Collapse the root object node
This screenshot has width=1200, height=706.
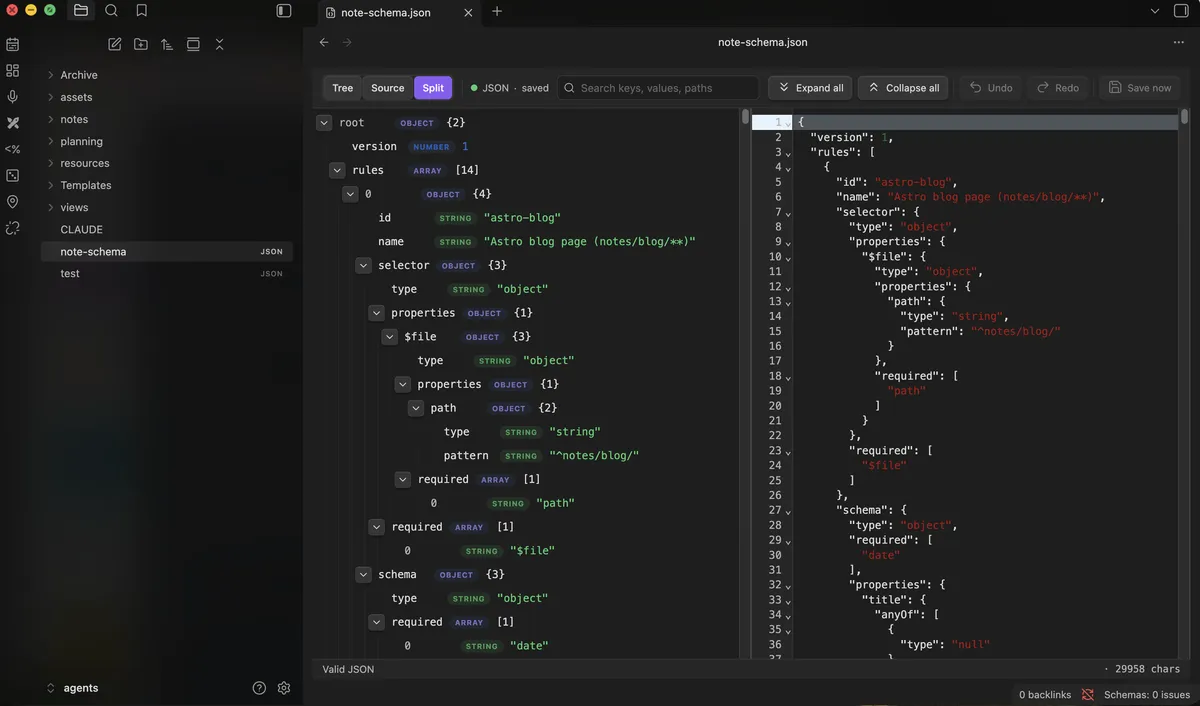point(324,123)
